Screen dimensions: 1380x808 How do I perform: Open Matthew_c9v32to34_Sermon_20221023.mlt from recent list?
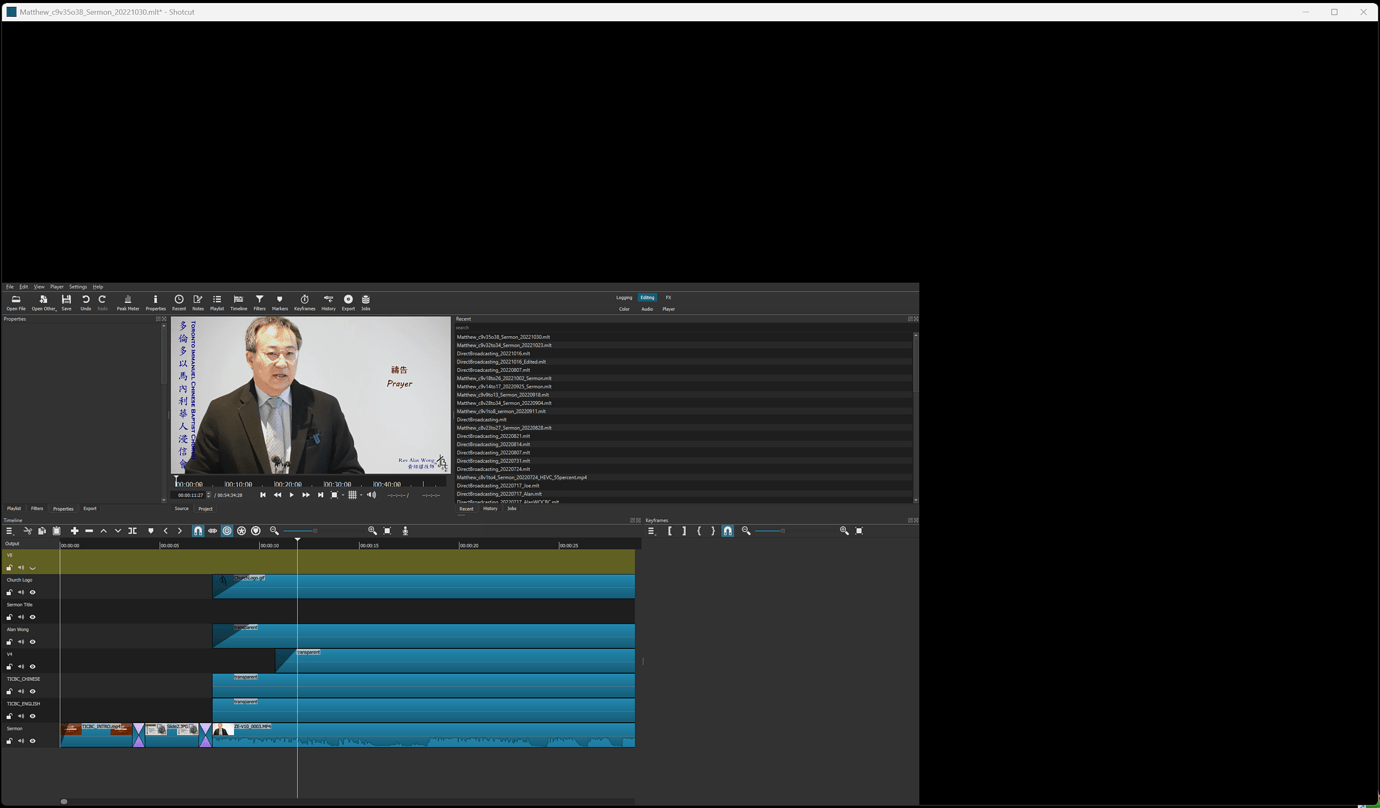click(504, 345)
